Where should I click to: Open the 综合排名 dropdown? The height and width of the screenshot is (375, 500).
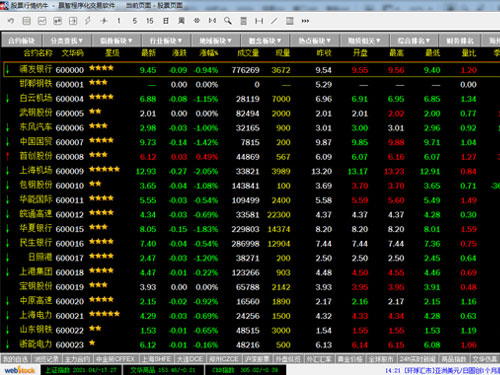click(x=414, y=41)
